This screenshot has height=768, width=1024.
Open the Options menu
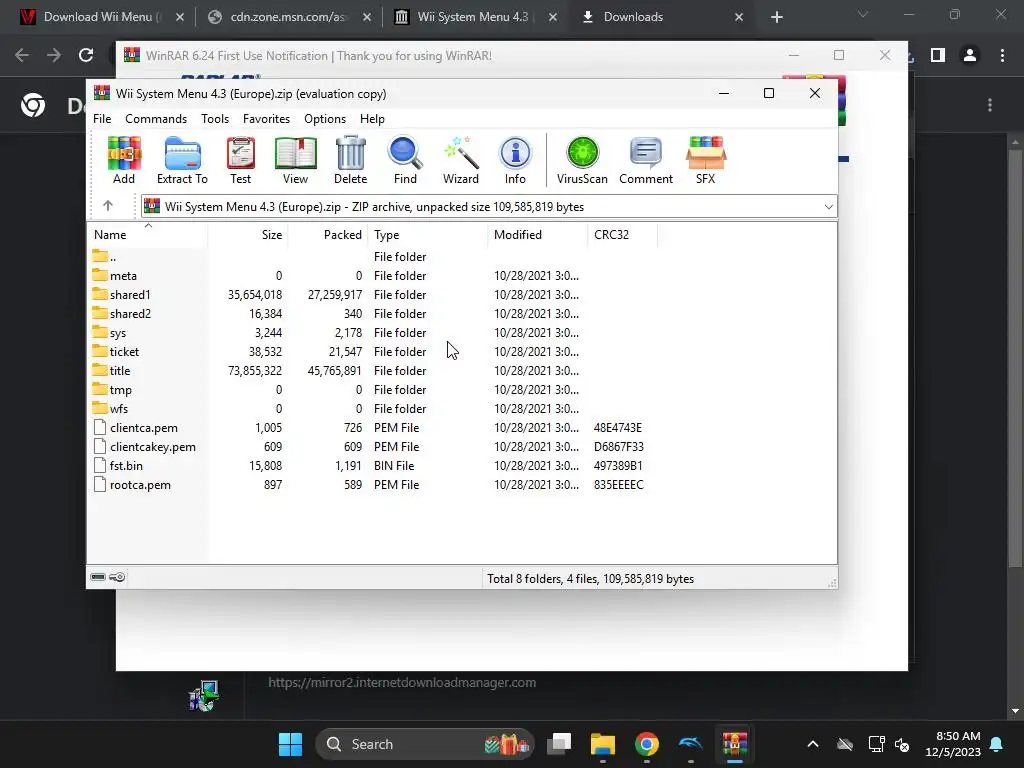coord(325,119)
